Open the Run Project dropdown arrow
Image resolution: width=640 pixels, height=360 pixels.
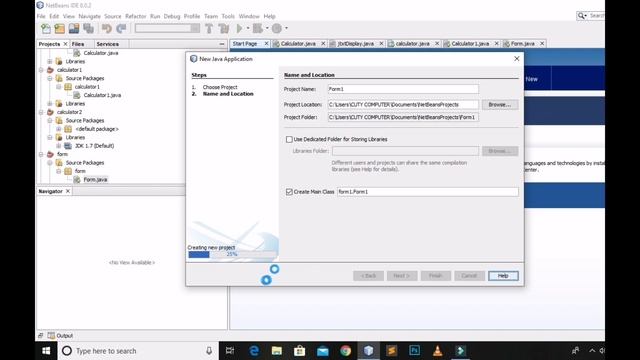click(248, 29)
